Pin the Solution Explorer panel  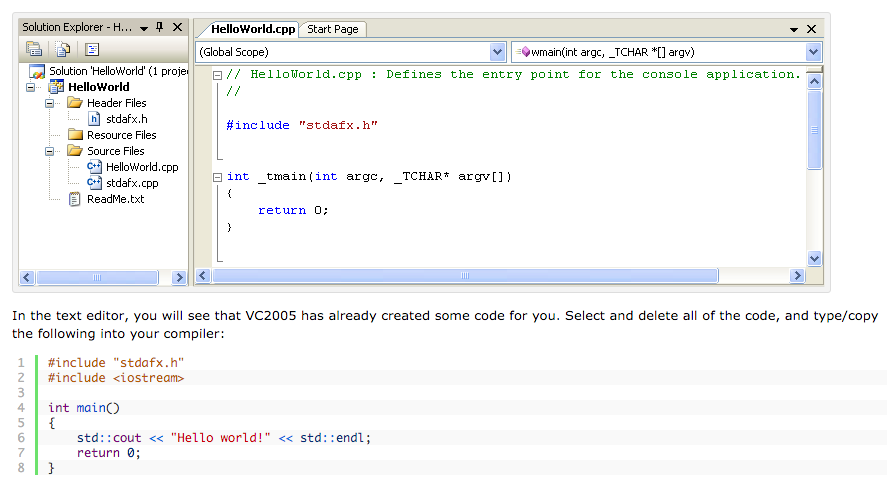point(160,27)
